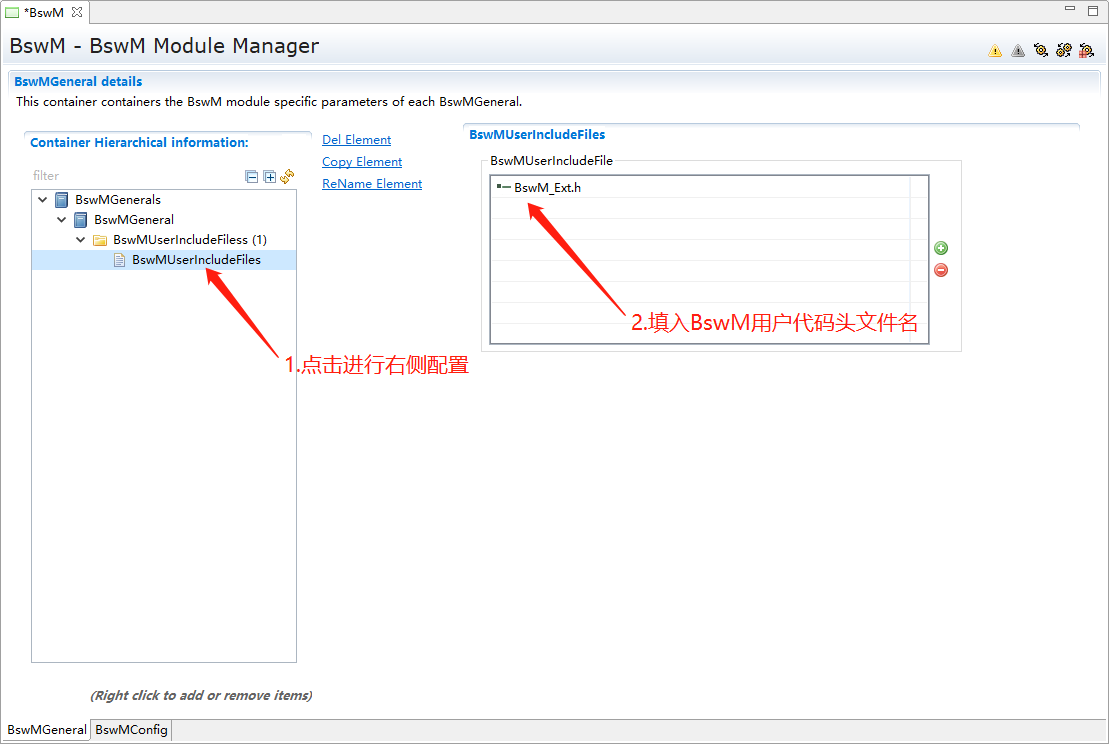
Task: Click the double gears icon in header
Action: tap(1063, 50)
